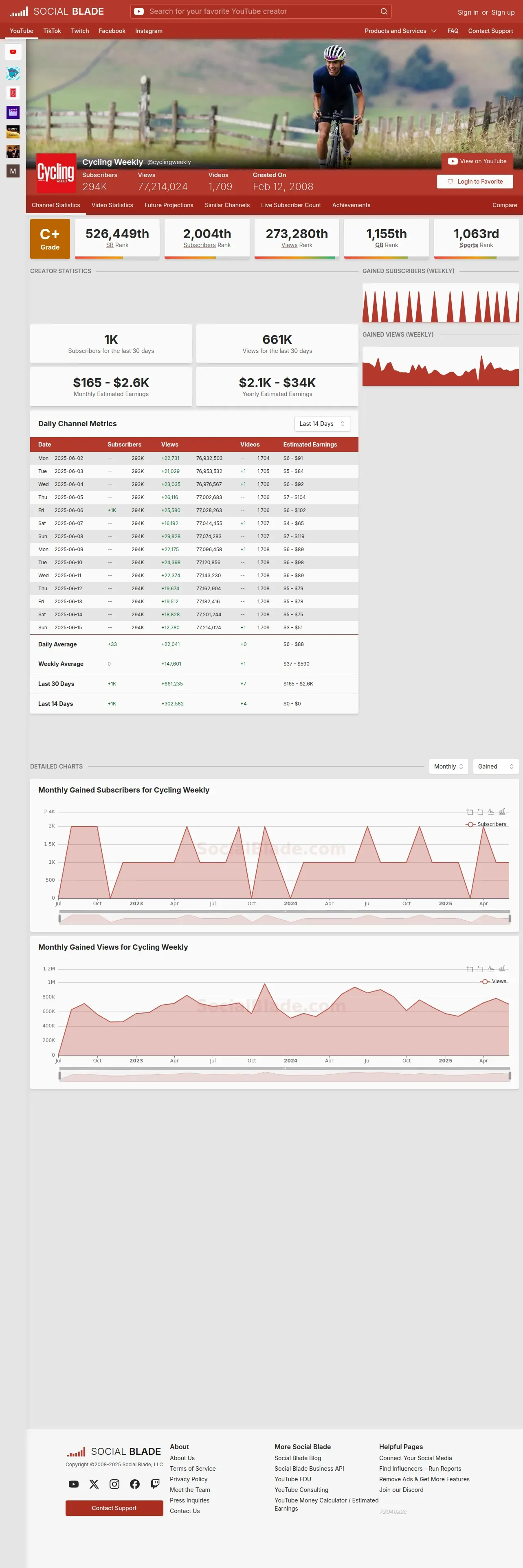Click the heart Login to Favorite button
The width and height of the screenshot is (523, 1568).
pyautogui.click(x=475, y=182)
